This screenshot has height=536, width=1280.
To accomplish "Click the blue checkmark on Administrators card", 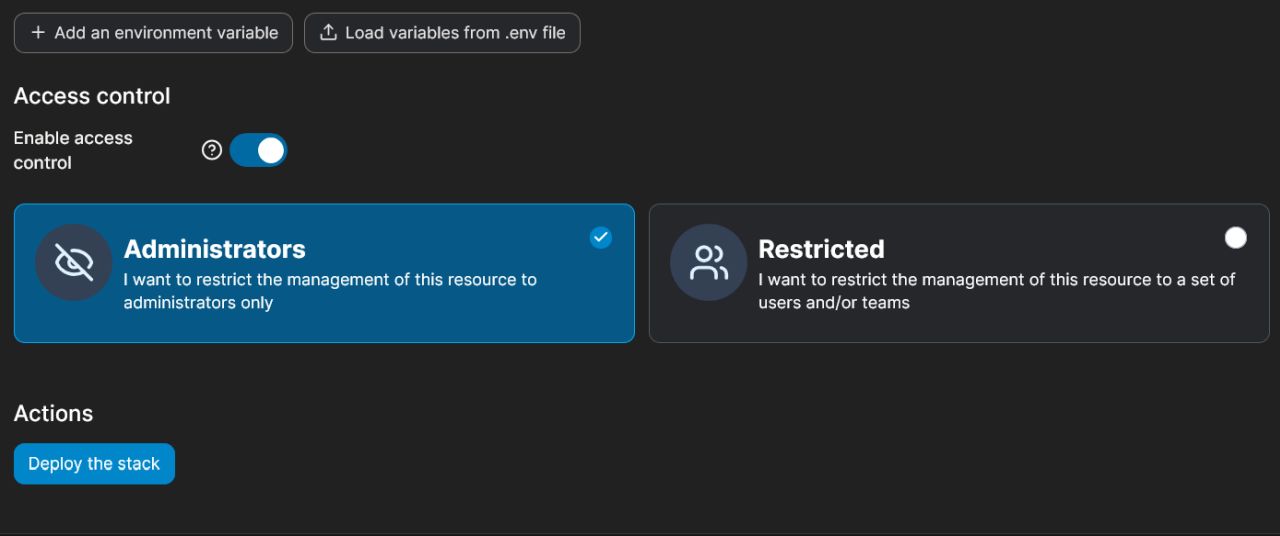I will pos(600,237).
